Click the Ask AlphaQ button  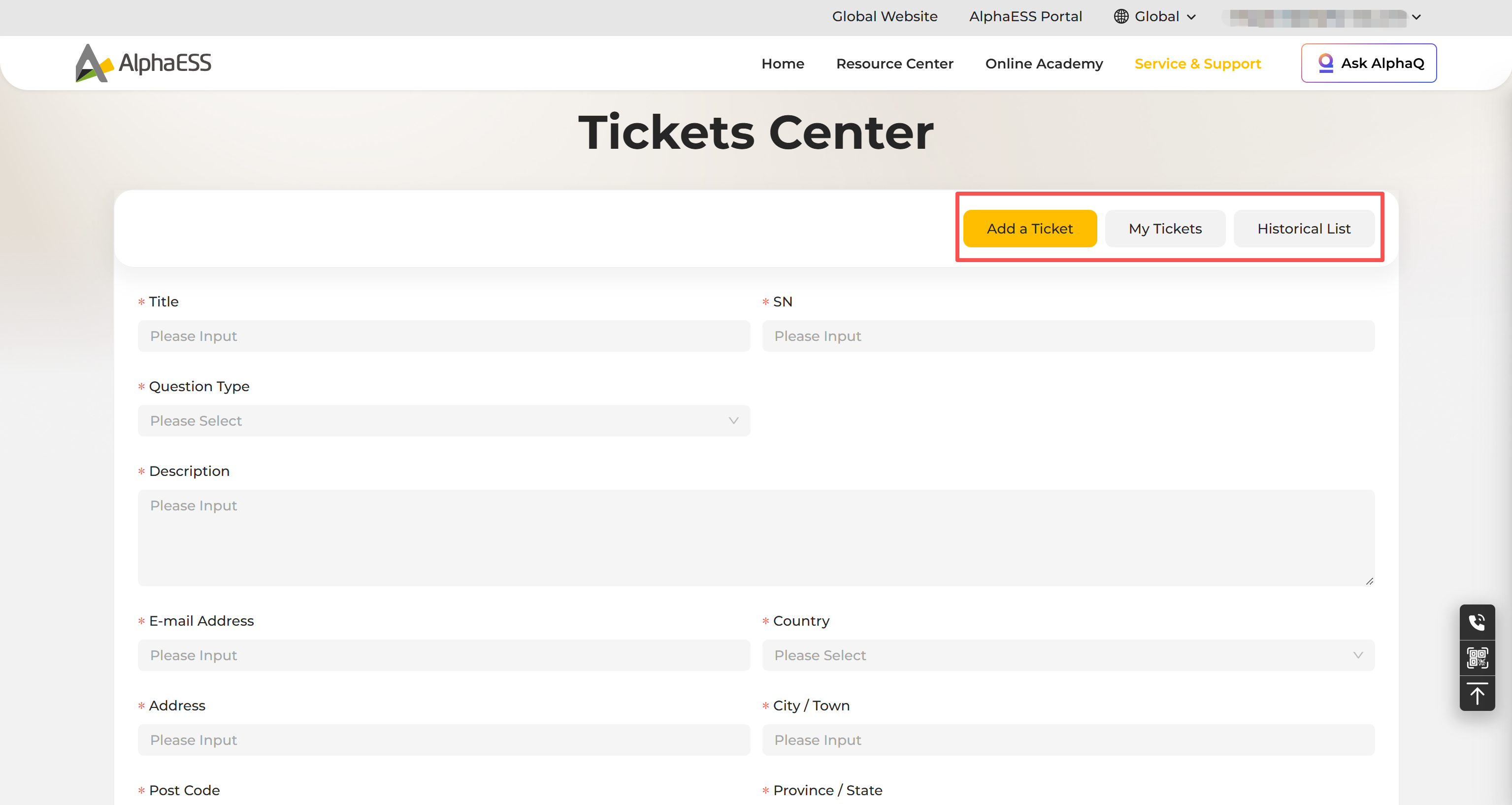point(1369,63)
